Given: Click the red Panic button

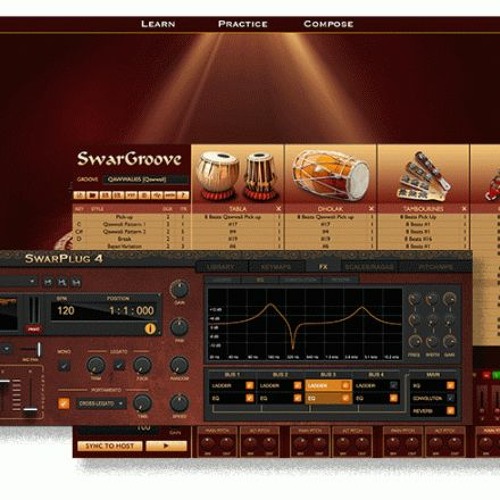Looking at the screenshot, I should click(x=34, y=329).
